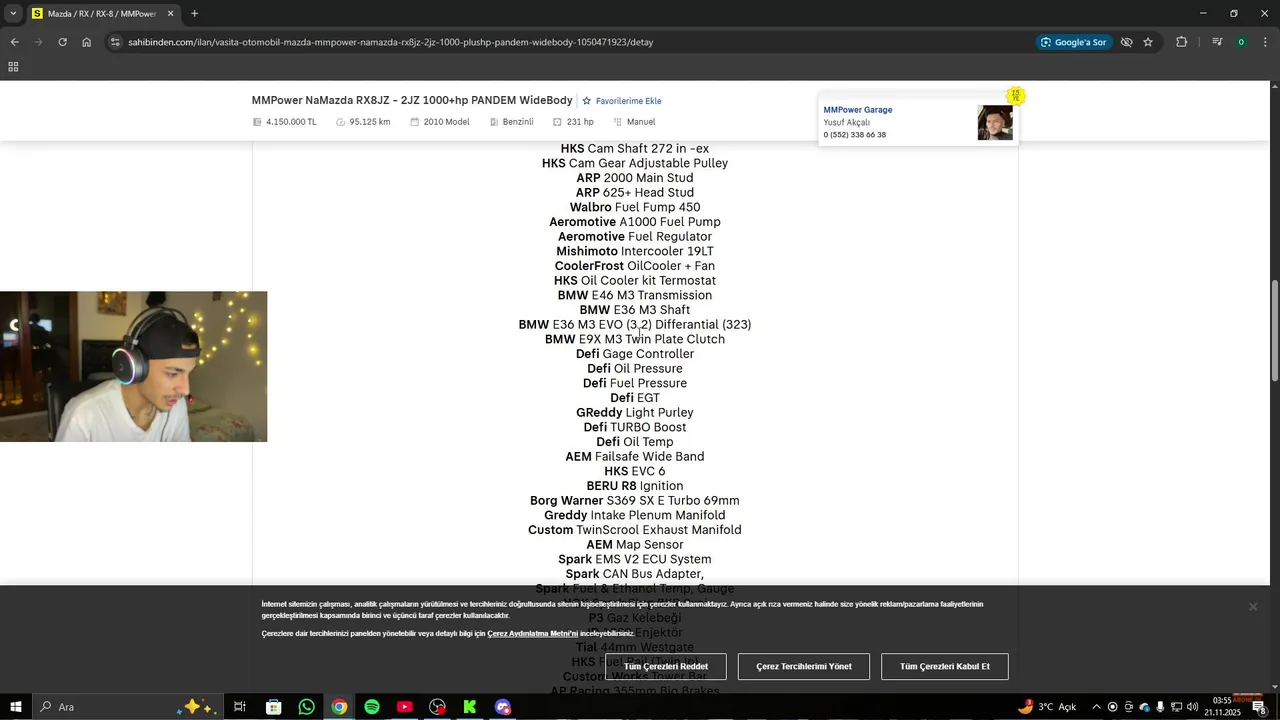Click Favorilerime Ekle link

coord(622,101)
